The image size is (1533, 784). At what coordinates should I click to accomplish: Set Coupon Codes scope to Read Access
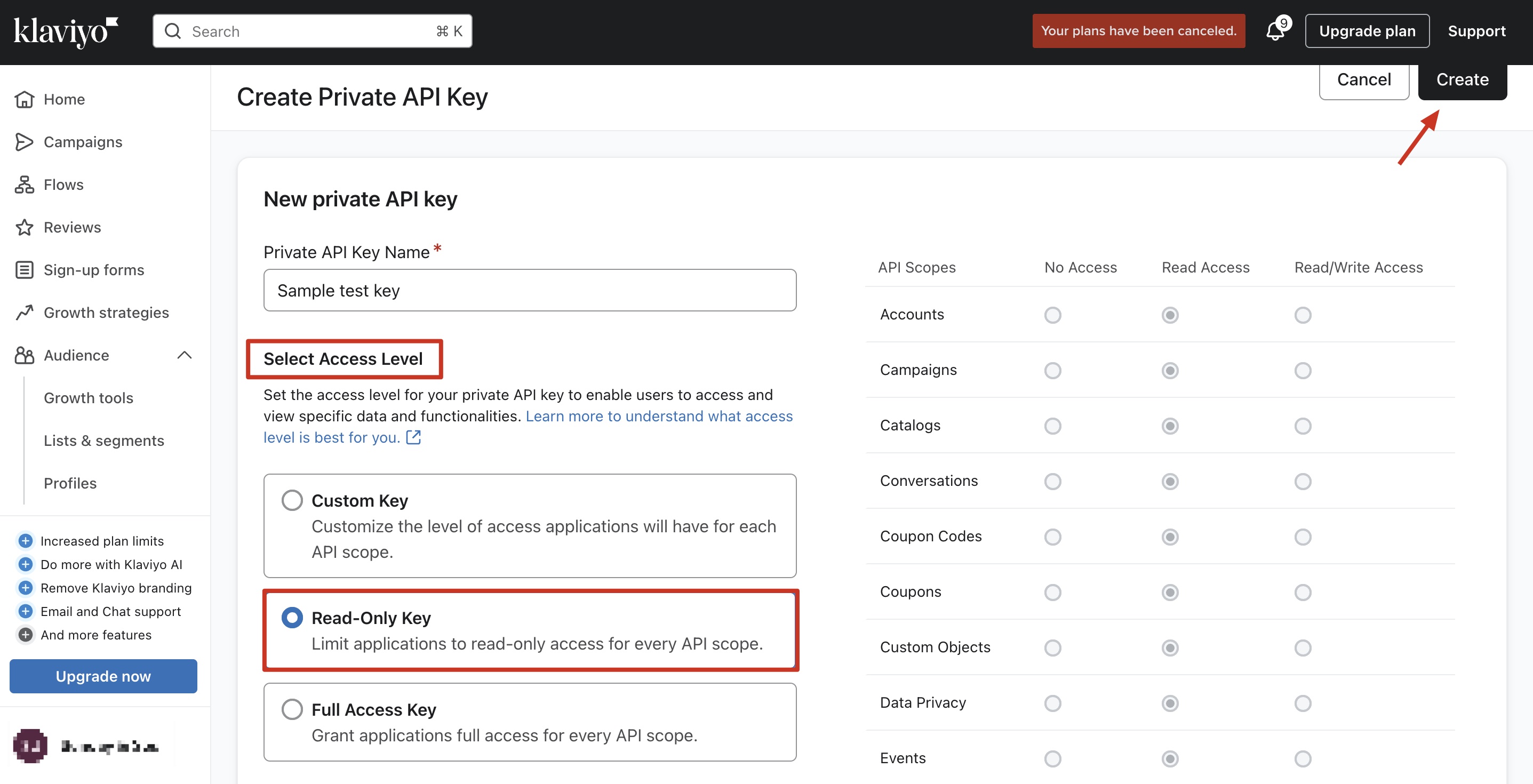click(1170, 537)
